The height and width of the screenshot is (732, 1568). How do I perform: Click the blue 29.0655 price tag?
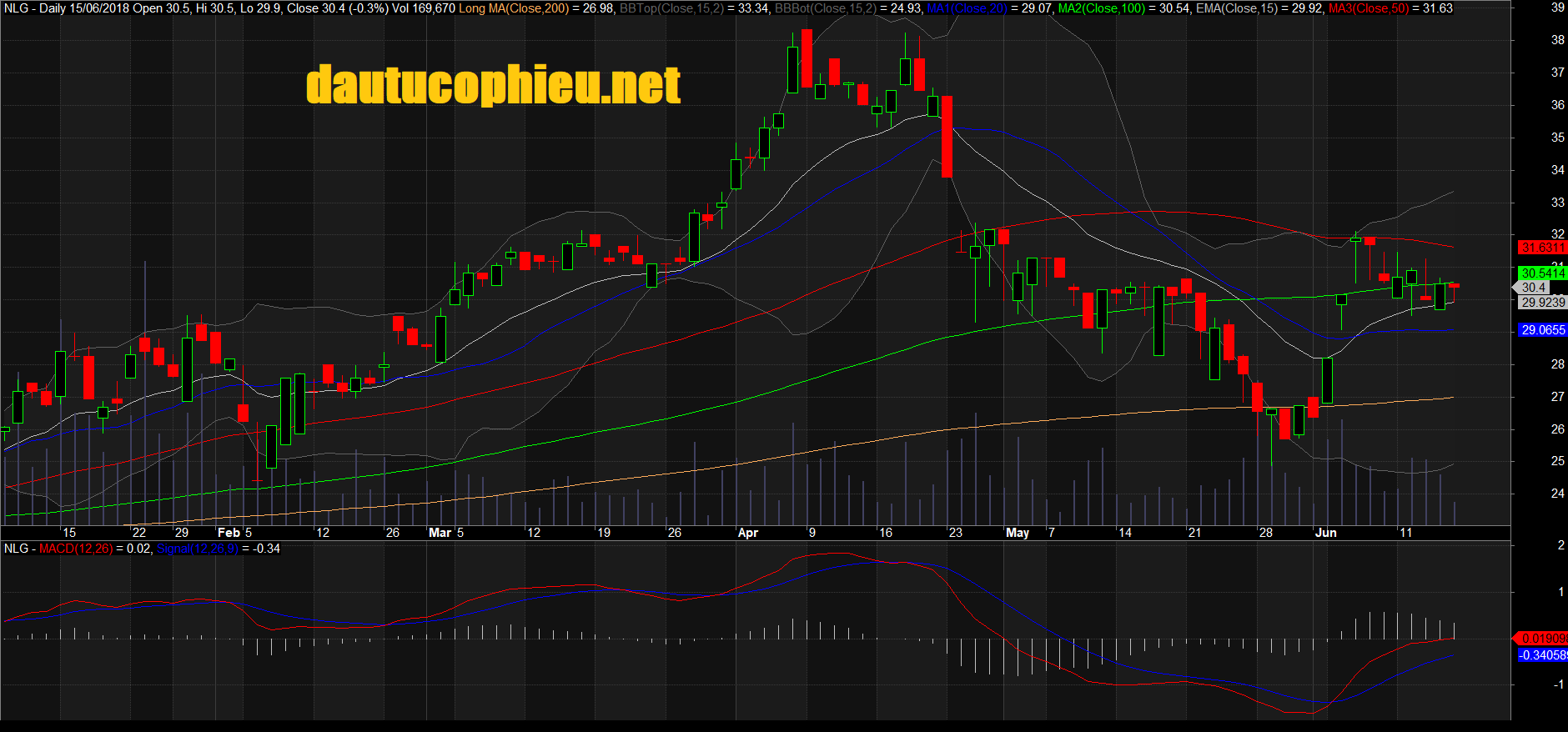[x=1541, y=330]
